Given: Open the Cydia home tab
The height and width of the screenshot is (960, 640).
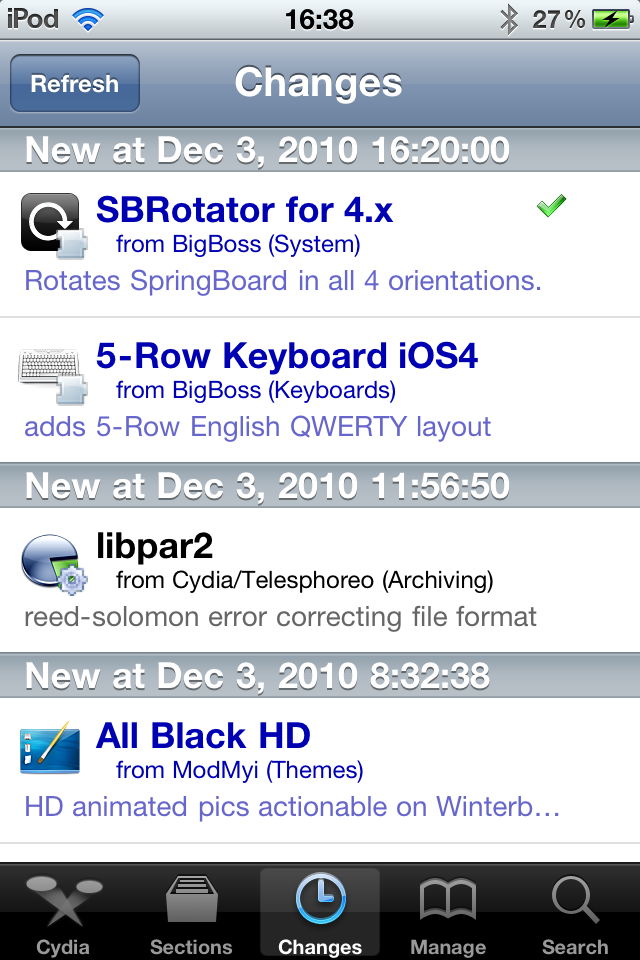Looking at the screenshot, I should point(63,912).
